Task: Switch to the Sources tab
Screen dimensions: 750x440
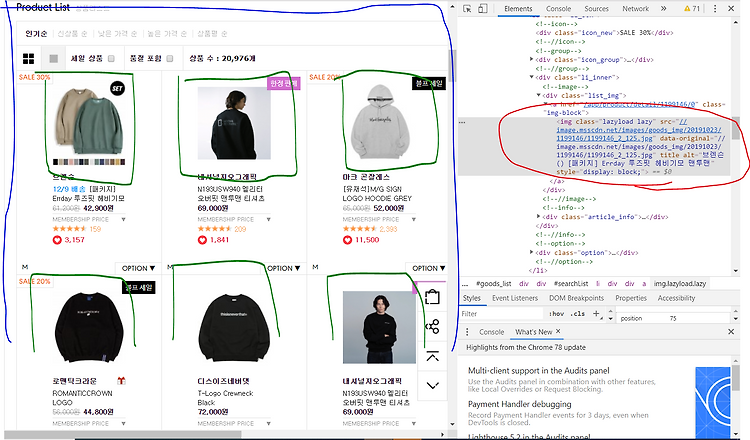Action: coord(596,9)
